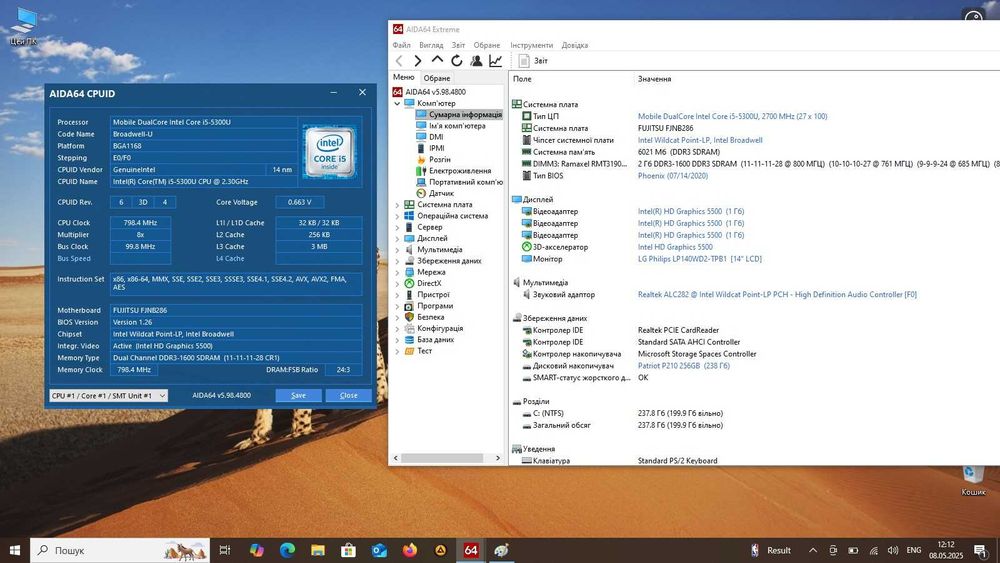This screenshot has height=563, width=1000.
Task: Open Phoenix BIOS type link
Action: coord(673,176)
